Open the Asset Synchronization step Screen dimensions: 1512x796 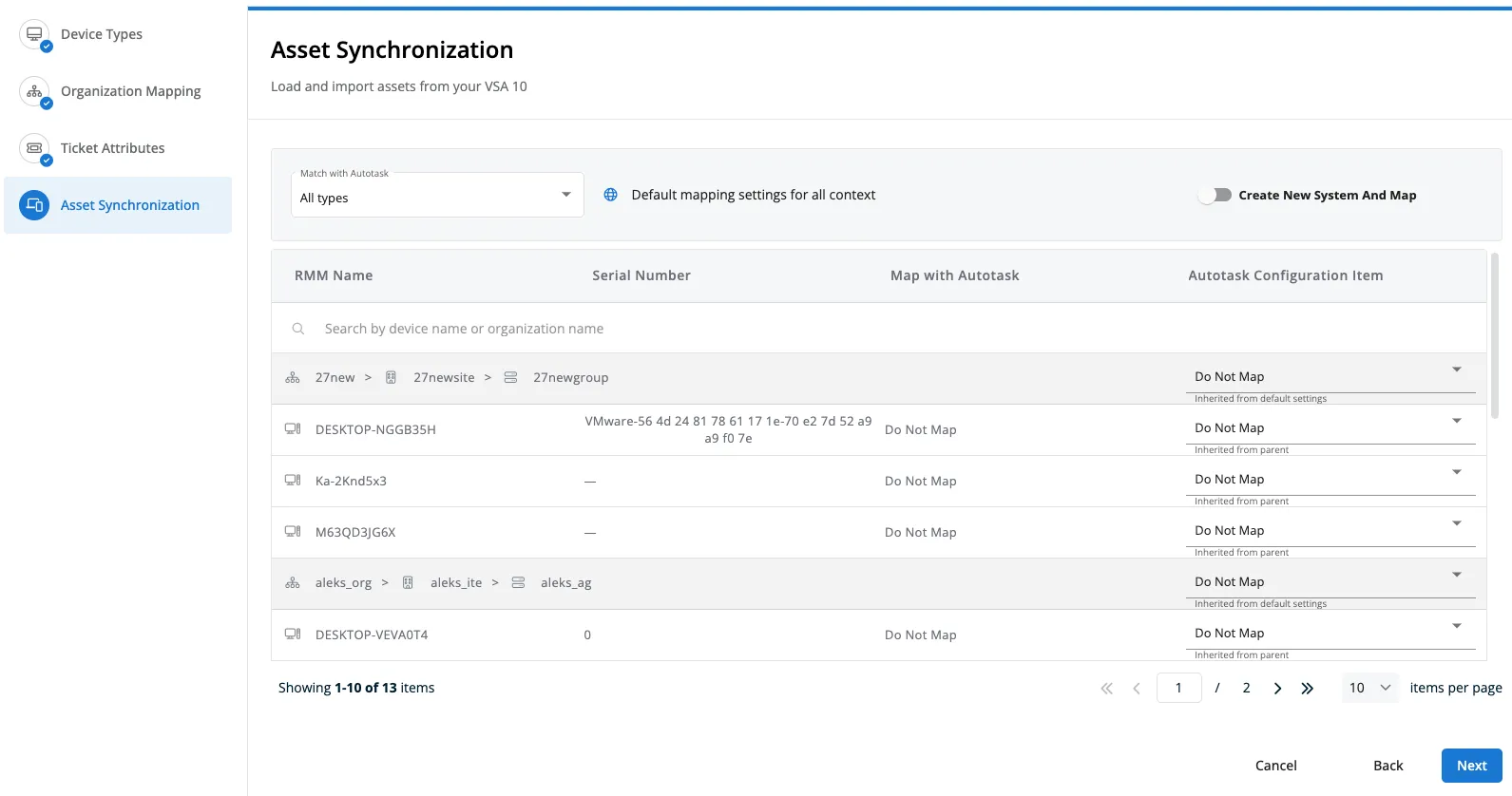tap(129, 205)
